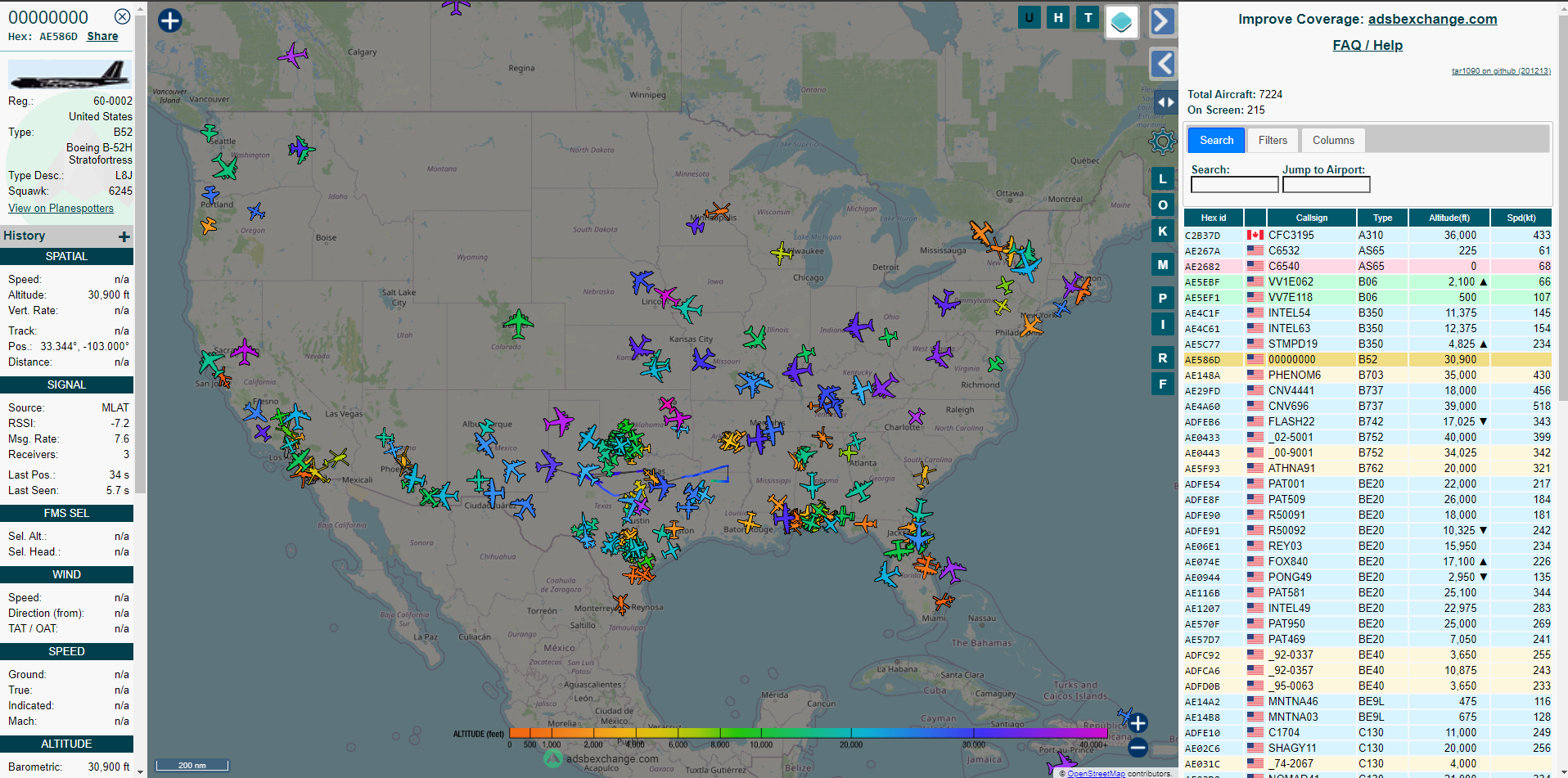Screen dimensions: 1568x778
Task: Sort table by Callsign column
Action: coord(1312,218)
